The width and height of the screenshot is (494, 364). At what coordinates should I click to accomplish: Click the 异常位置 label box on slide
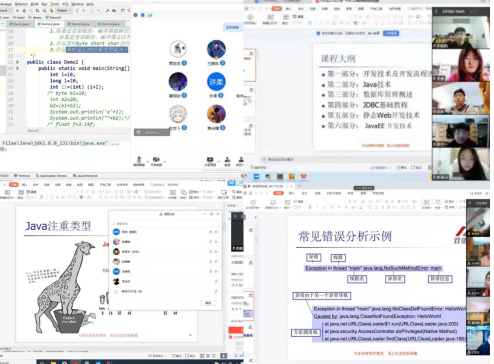(440, 279)
